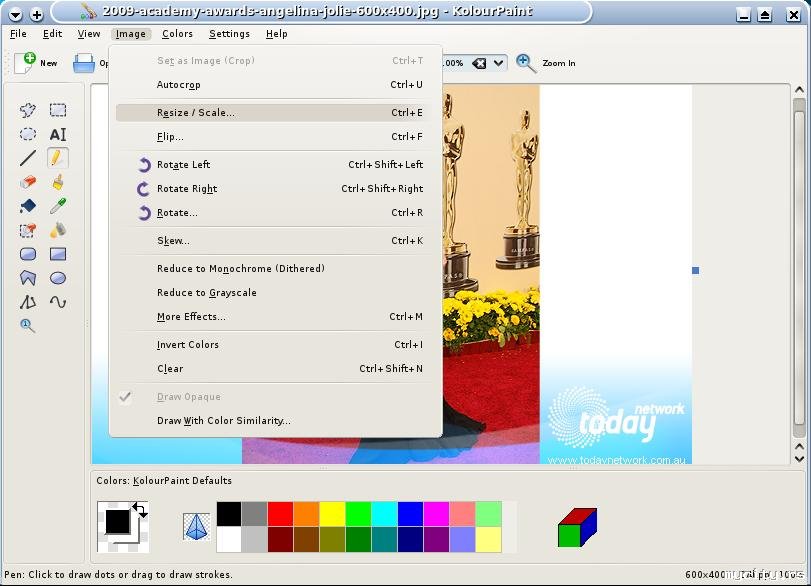Click the Zoom In toolbar button

(547, 63)
